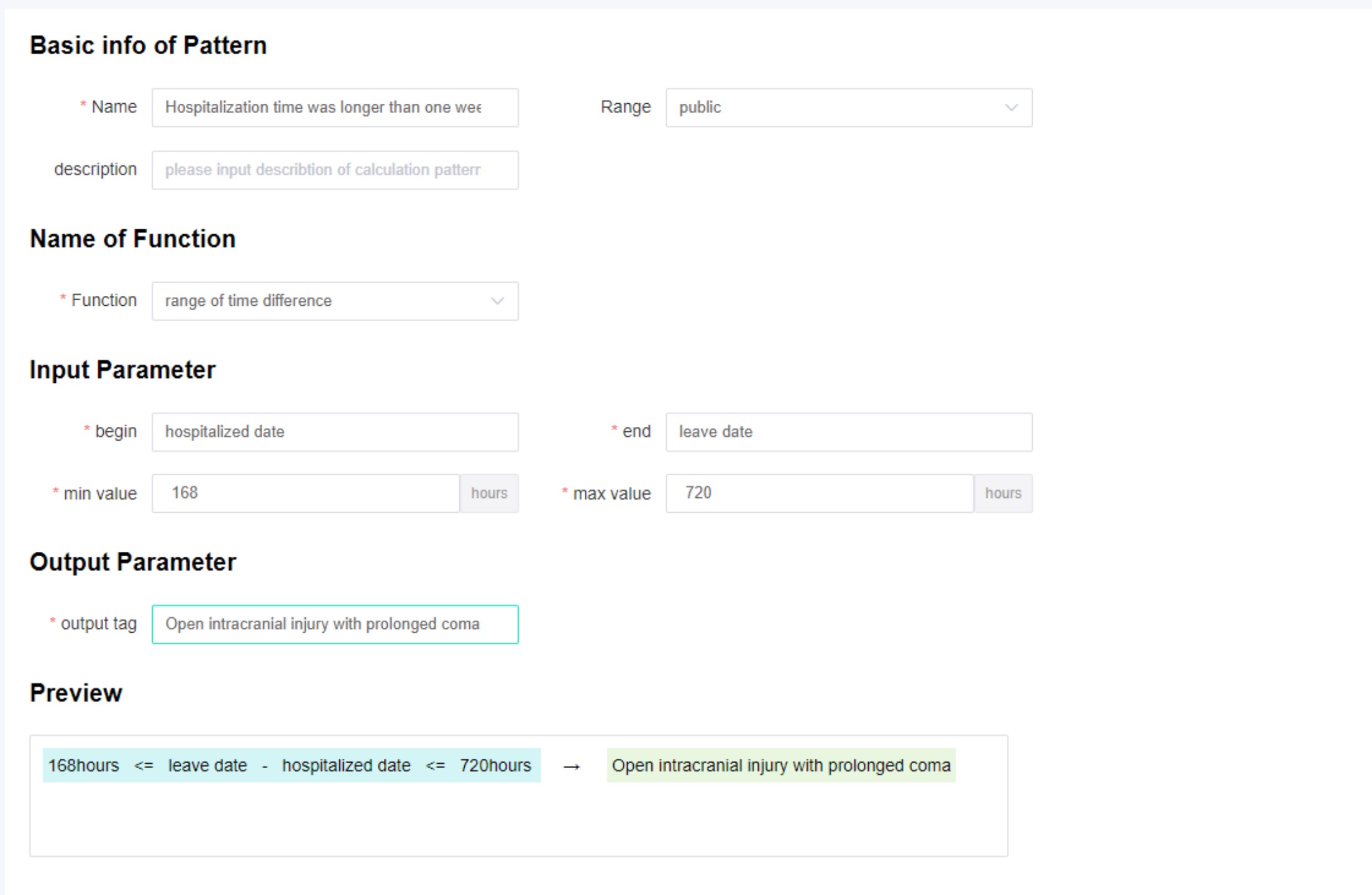Click the min value label
Screen dimensions: 1372x895
tap(100, 493)
